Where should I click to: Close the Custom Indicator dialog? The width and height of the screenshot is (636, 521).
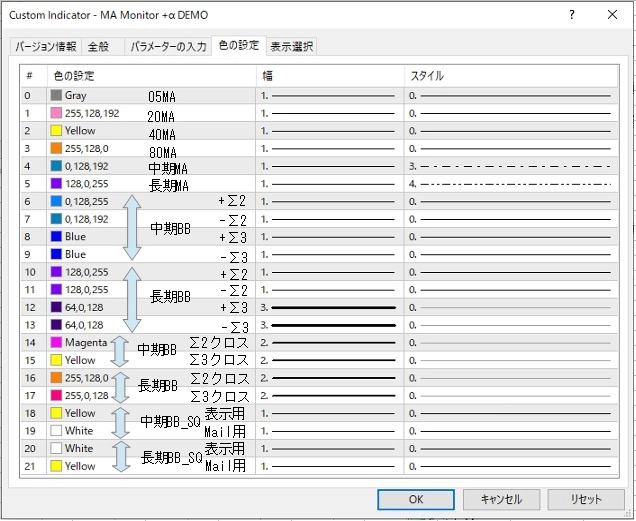point(612,15)
